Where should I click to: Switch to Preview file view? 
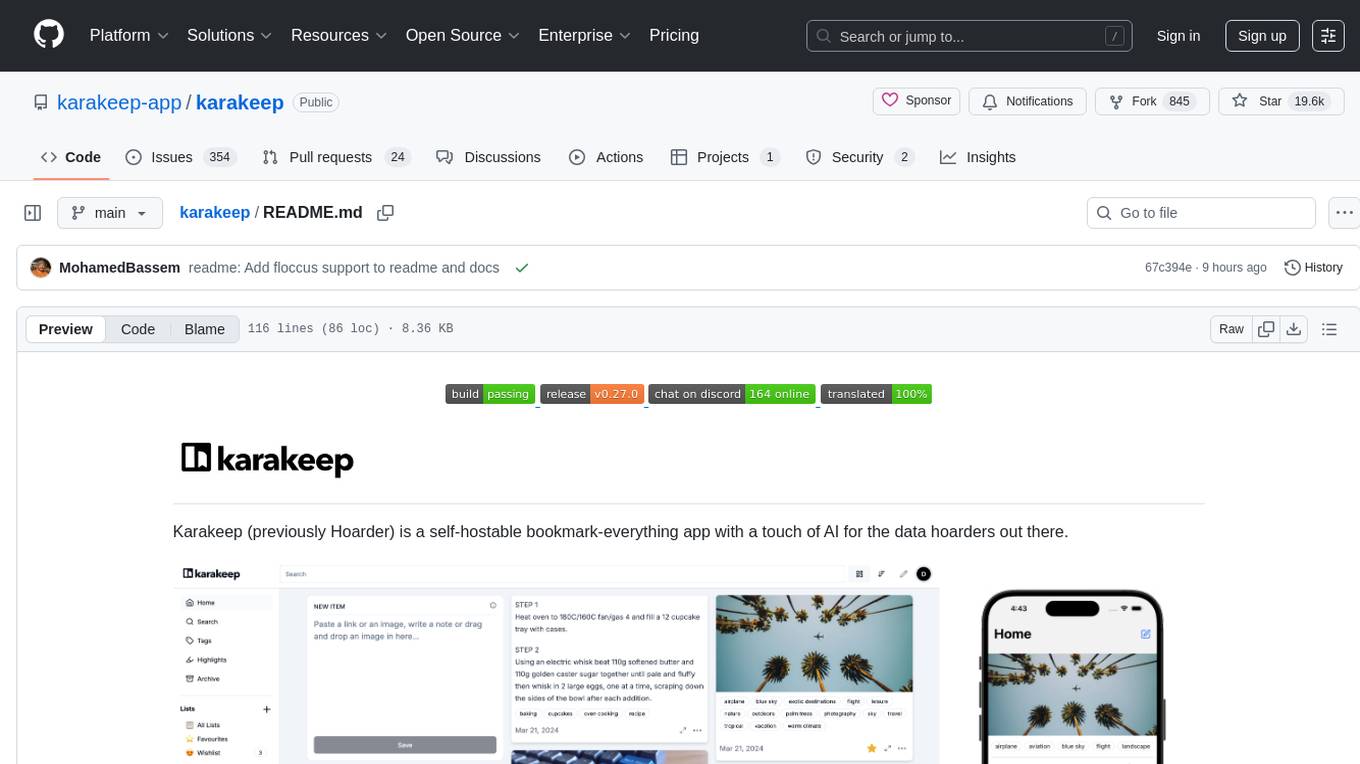tap(66, 329)
